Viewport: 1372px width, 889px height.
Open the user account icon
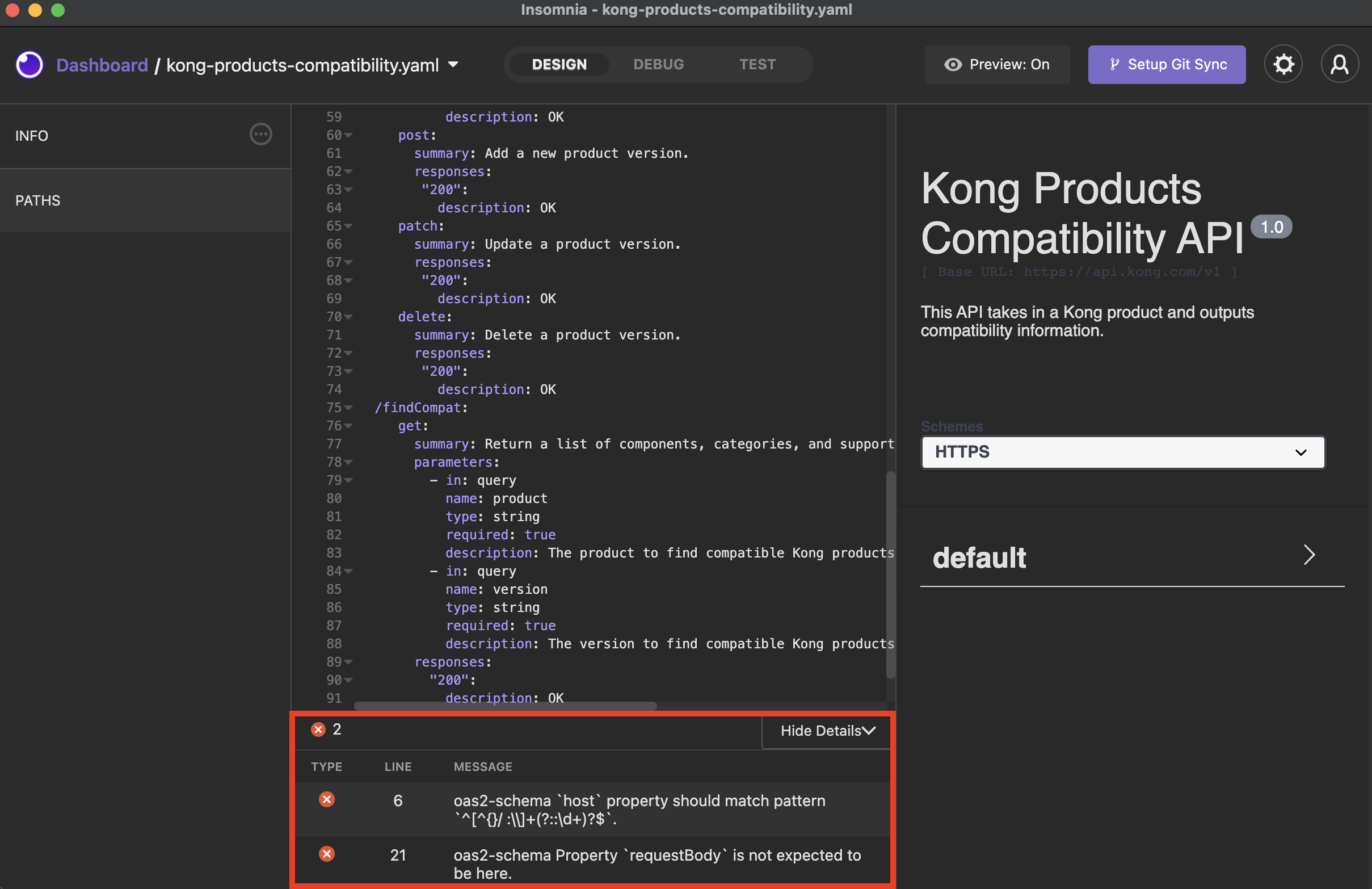click(x=1340, y=64)
